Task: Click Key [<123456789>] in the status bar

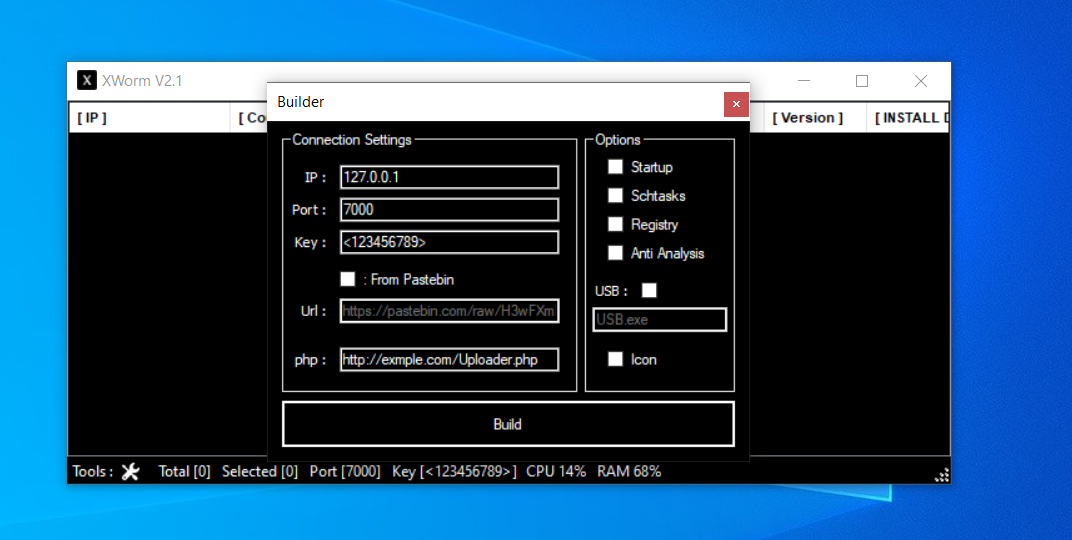Action: (x=454, y=472)
